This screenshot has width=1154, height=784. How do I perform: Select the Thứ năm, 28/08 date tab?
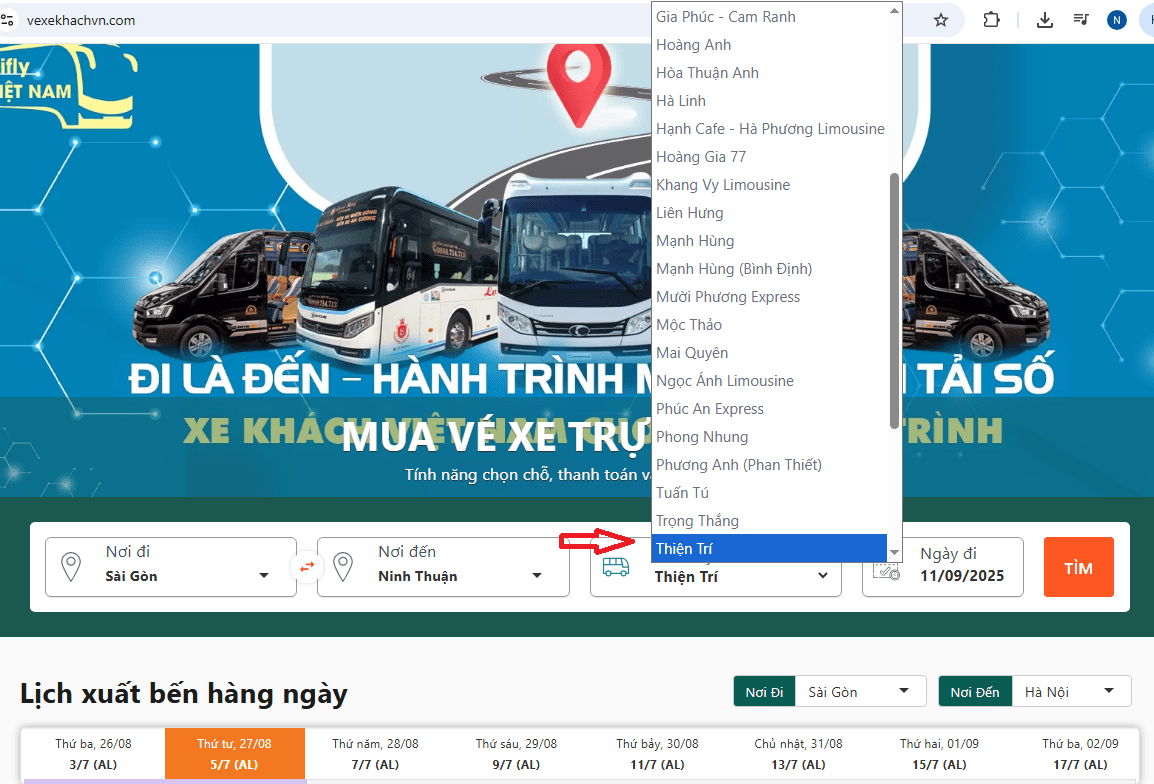[x=375, y=753]
